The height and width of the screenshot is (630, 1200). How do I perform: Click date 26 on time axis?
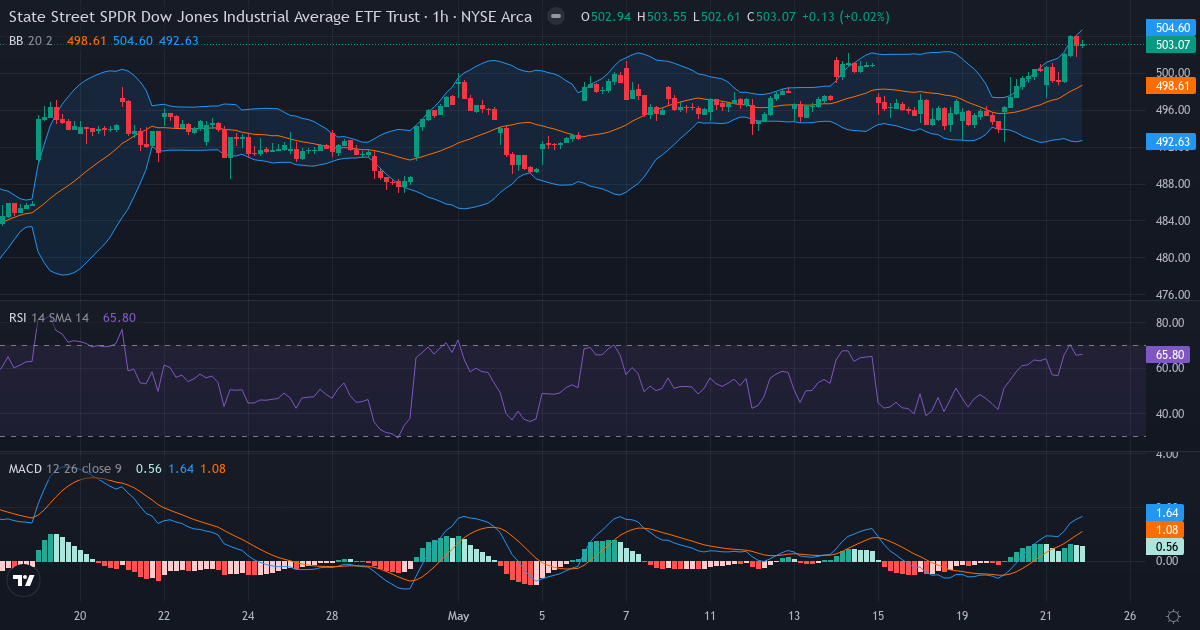coord(1130,615)
